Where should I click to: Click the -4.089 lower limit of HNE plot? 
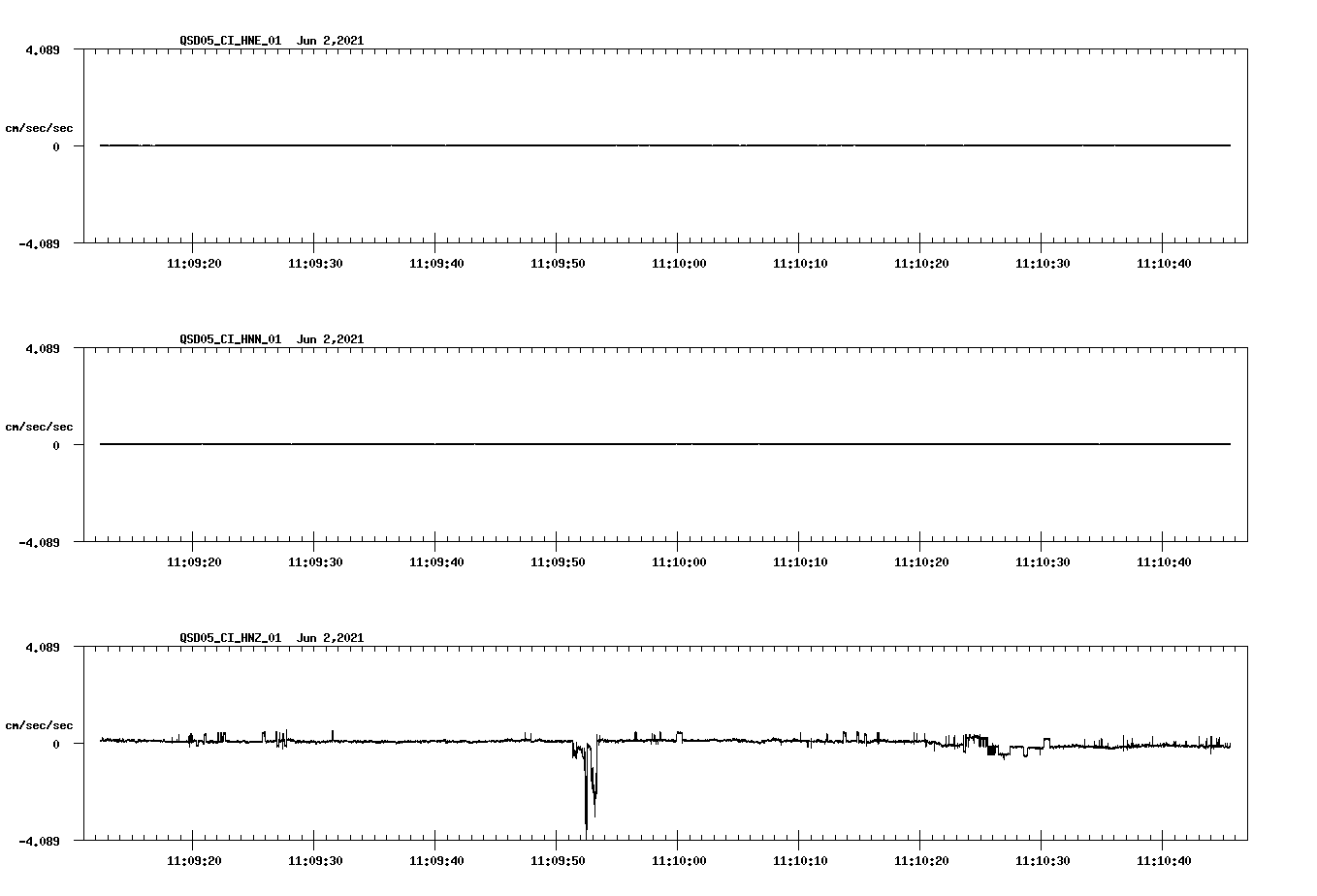pyautogui.click(x=39, y=243)
